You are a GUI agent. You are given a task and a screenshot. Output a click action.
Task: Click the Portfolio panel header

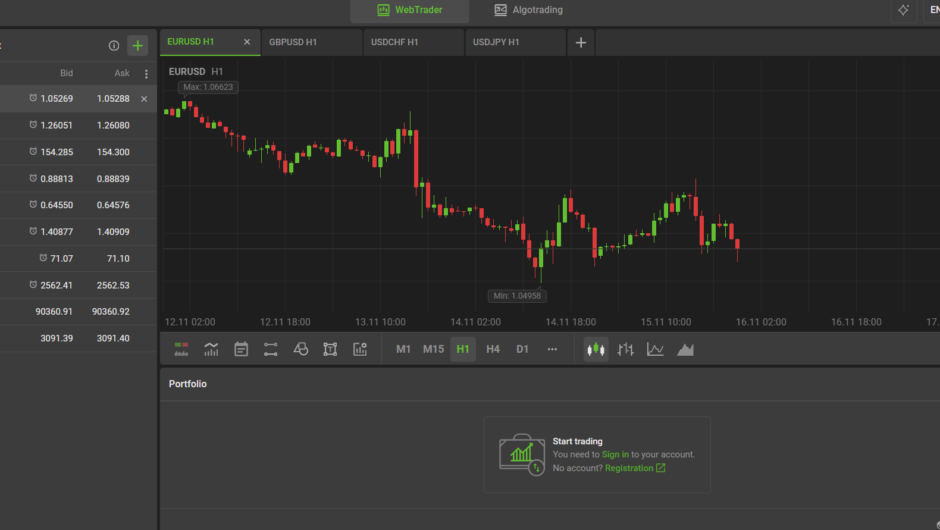[188, 384]
